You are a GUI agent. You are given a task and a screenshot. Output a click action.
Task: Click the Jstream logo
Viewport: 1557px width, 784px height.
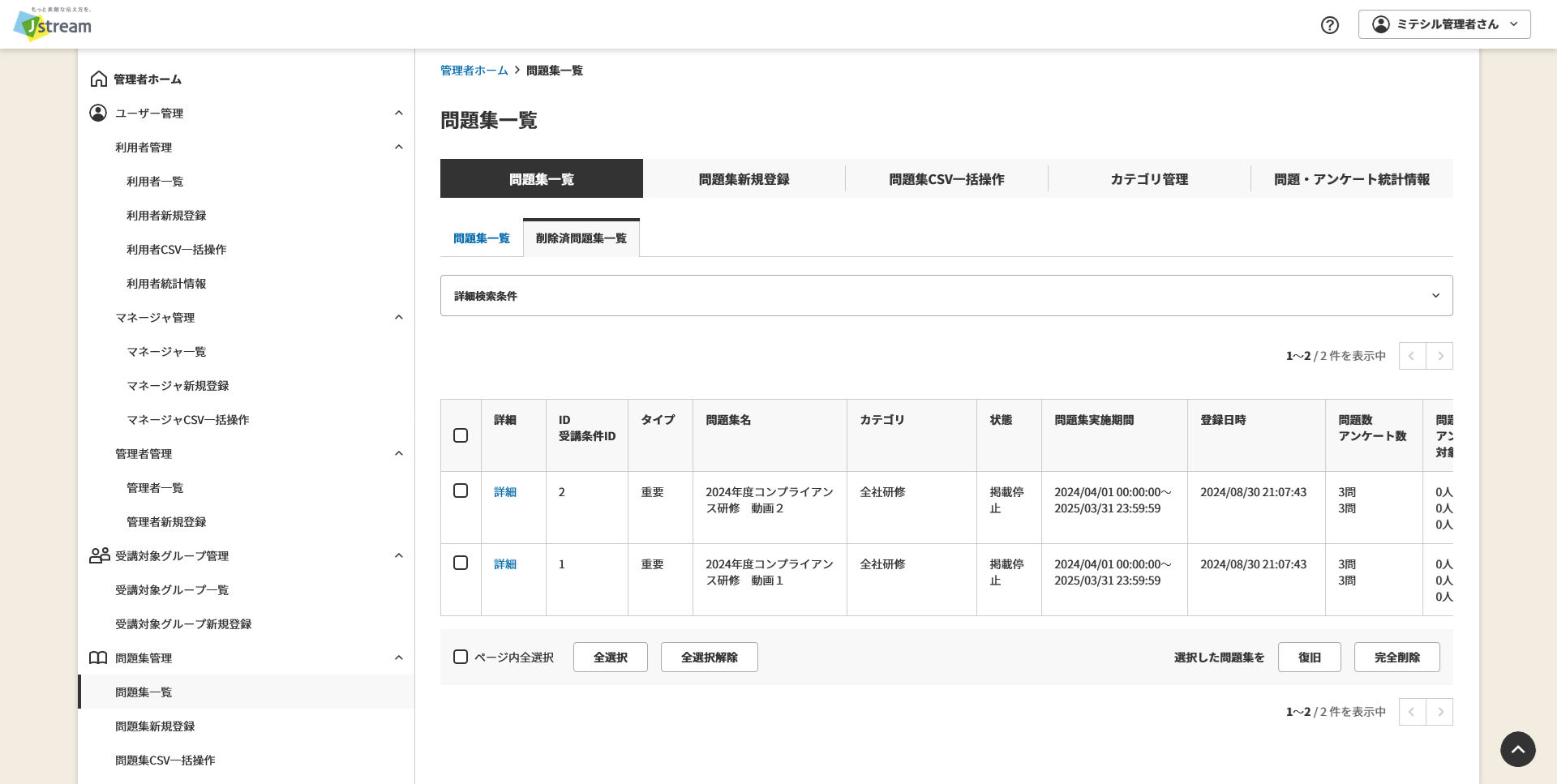click(x=51, y=24)
